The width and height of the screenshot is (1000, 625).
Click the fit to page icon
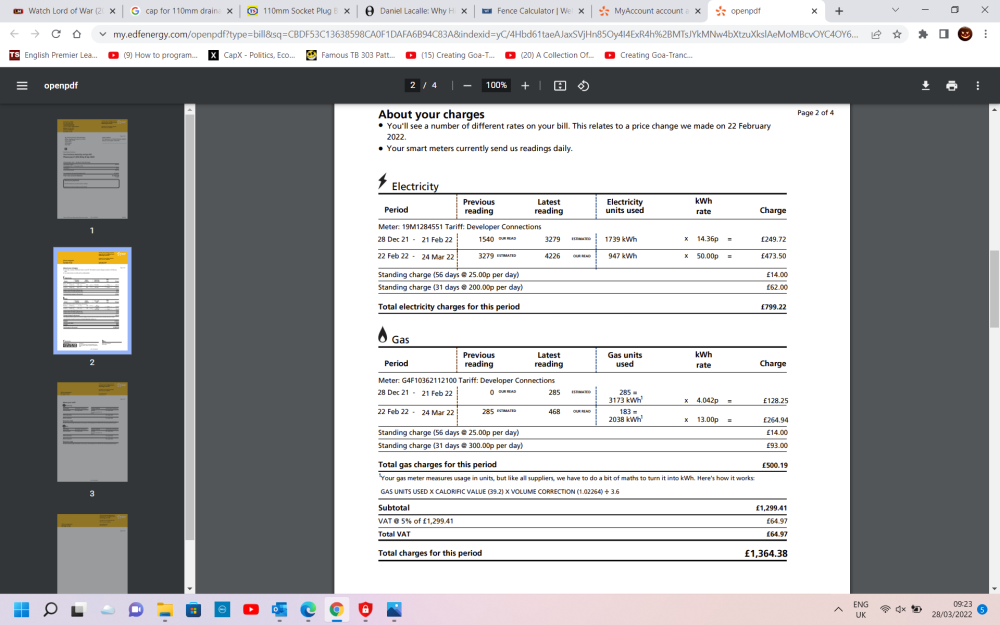[x=560, y=85]
